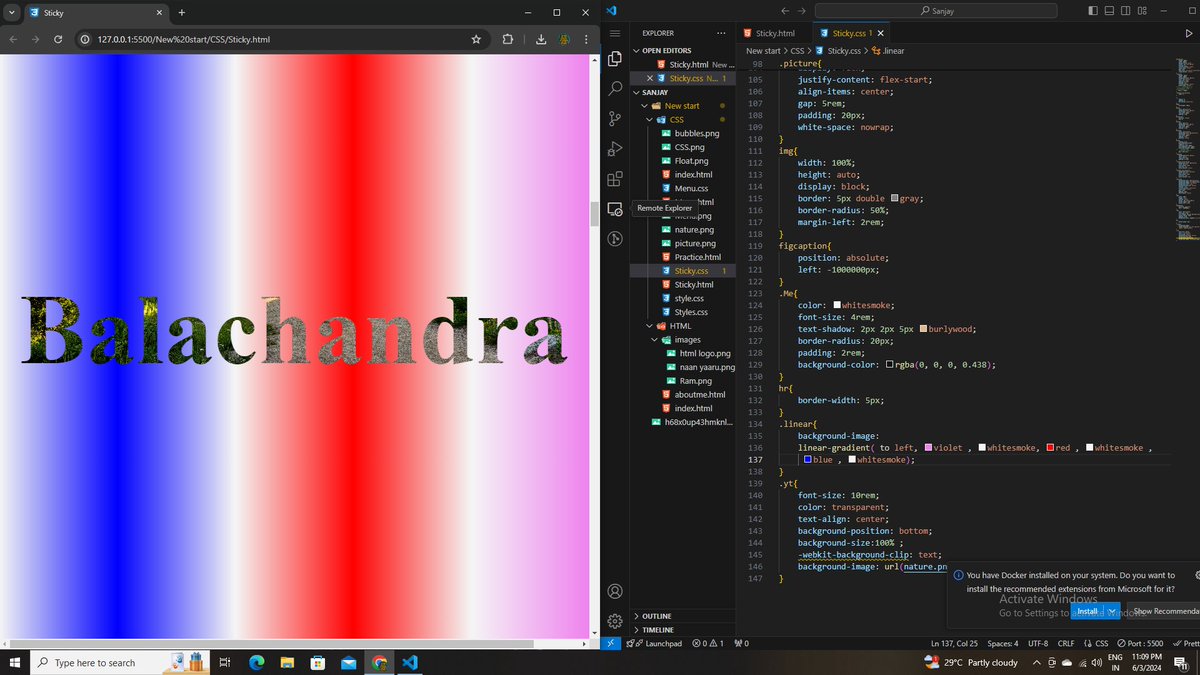Open the Customize Layout icon
Image resolution: width=1200 pixels, height=675 pixels.
1143,10
